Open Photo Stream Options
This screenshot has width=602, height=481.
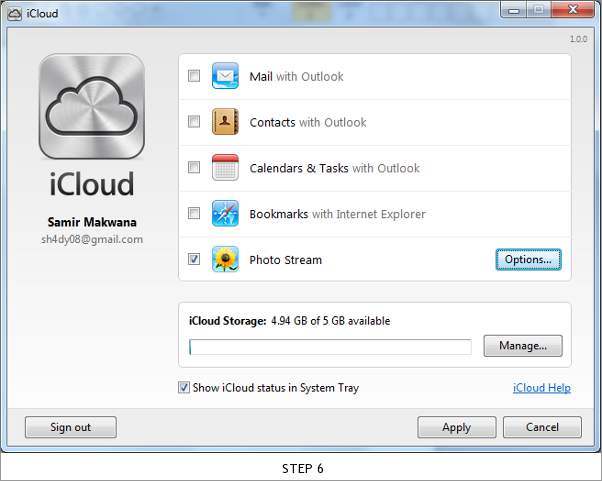click(528, 260)
